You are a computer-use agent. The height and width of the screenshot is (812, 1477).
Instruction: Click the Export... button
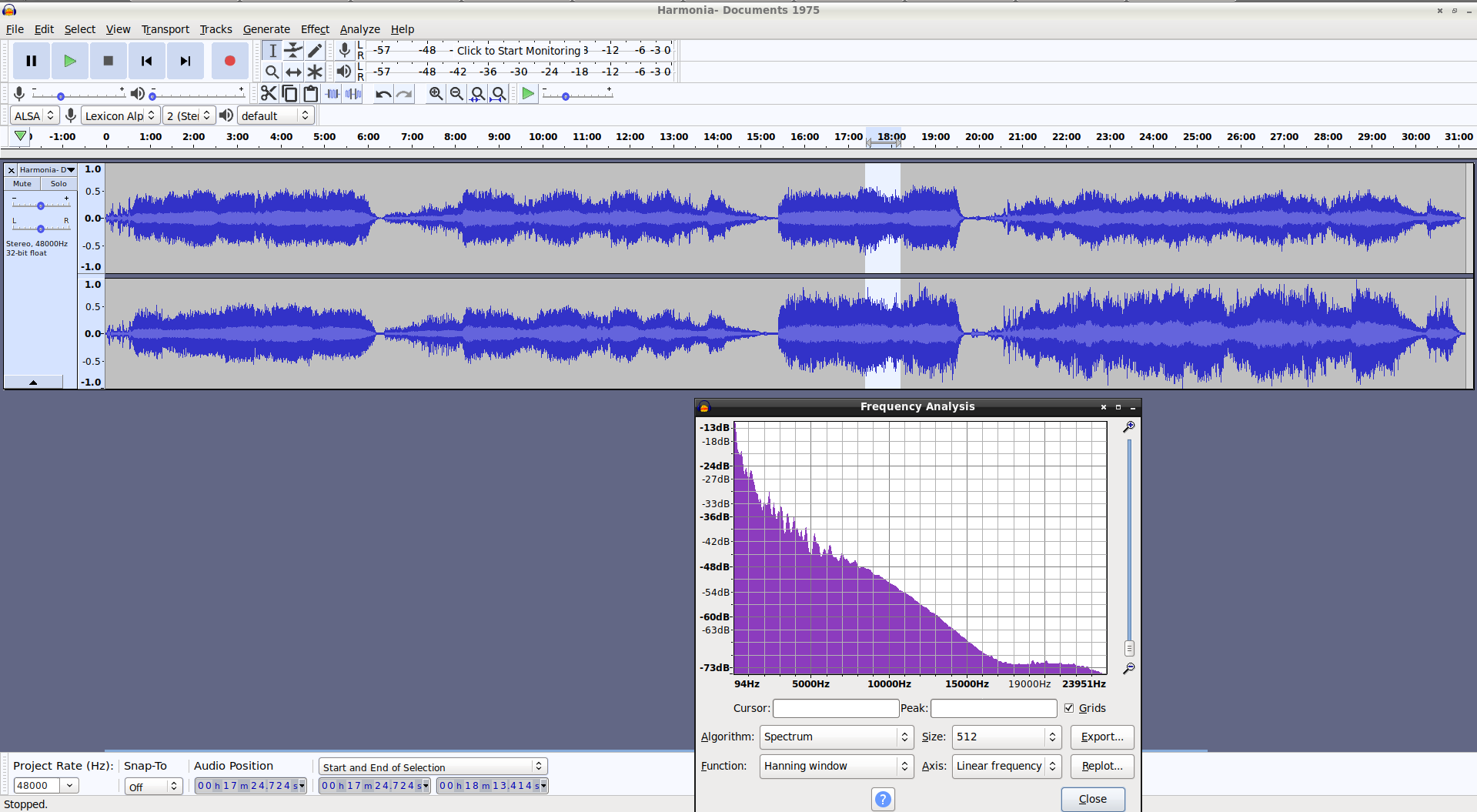(1102, 737)
